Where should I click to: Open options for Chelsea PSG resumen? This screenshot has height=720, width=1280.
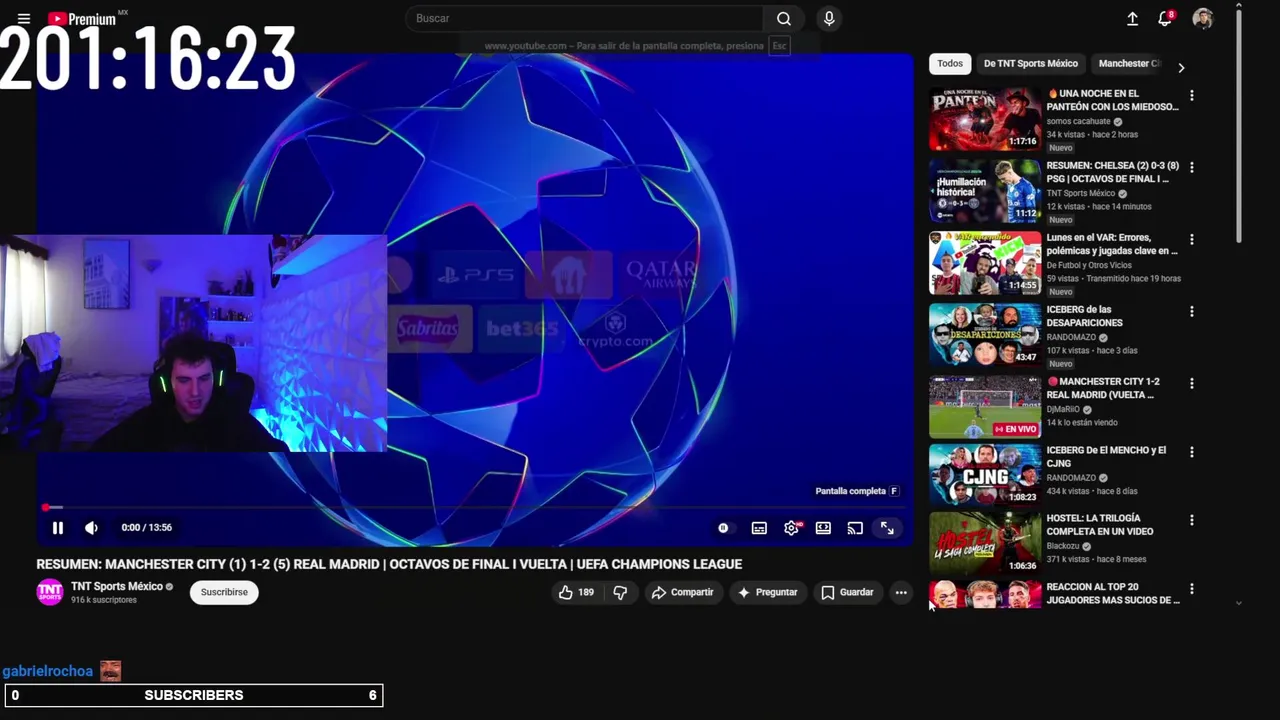(x=1191, y=168)
